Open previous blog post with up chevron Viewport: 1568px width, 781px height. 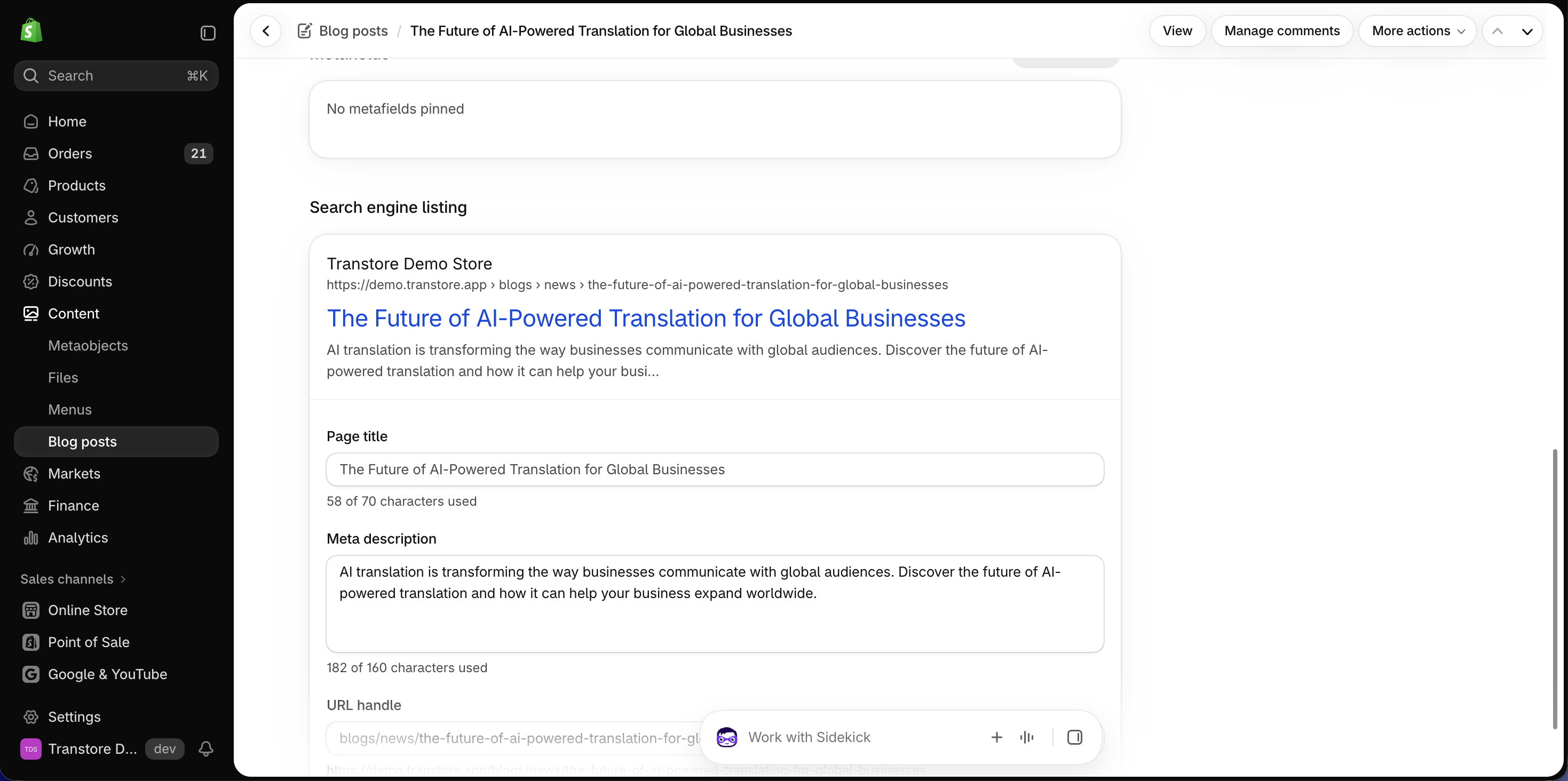click(1498, 31)
